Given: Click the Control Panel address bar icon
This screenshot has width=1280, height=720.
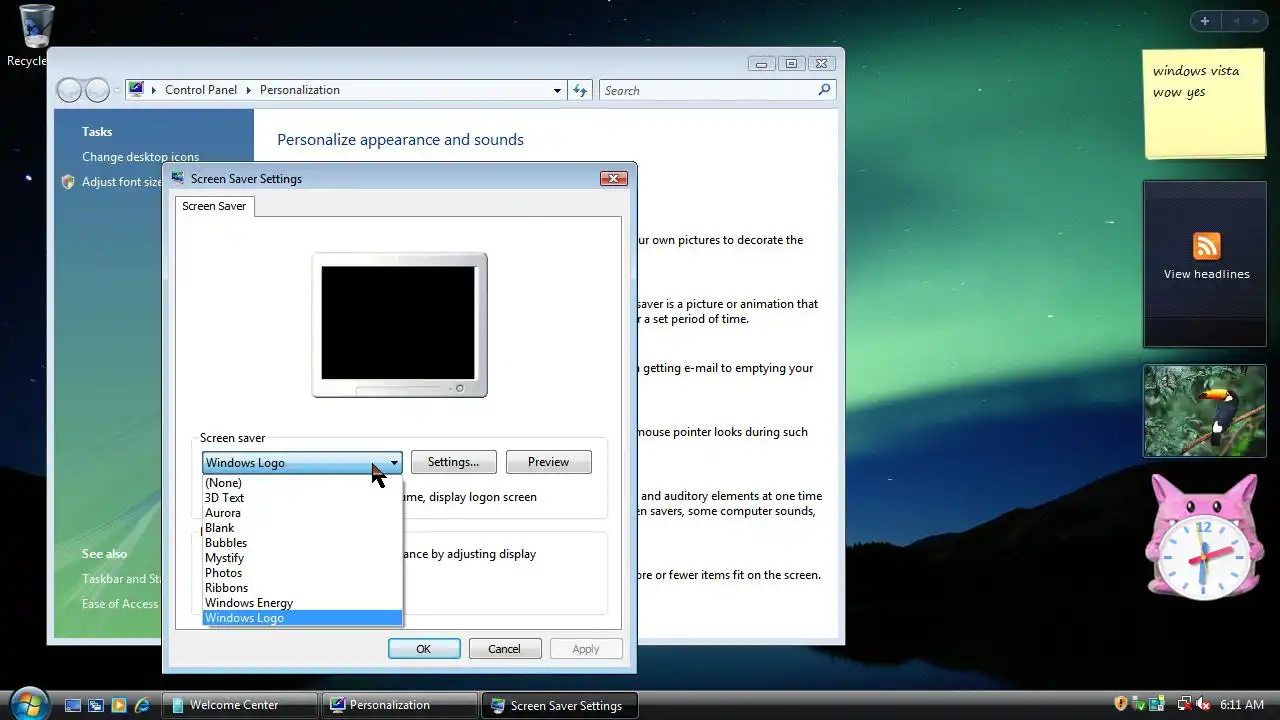Looking at the screenshot, I should [x=136, y=89].
